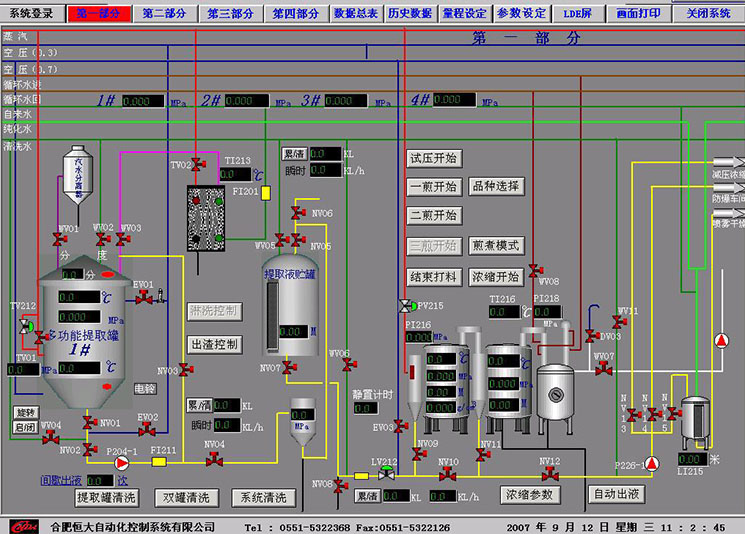The height and width of the screenshot is (534, 745).
Task: Toggle valve NV10
Action: pos(447,474)
